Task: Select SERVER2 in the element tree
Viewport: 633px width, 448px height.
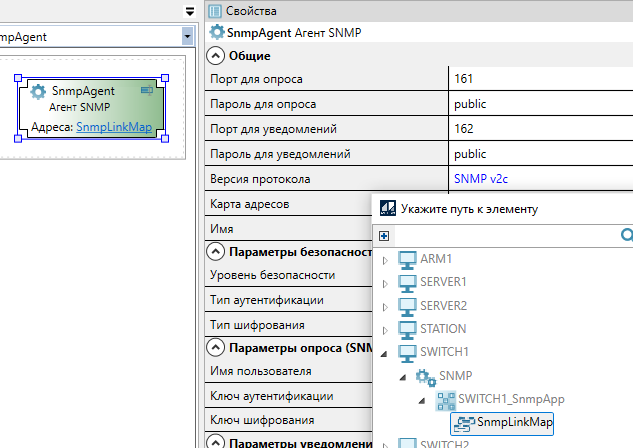Action: coord(443,305)
